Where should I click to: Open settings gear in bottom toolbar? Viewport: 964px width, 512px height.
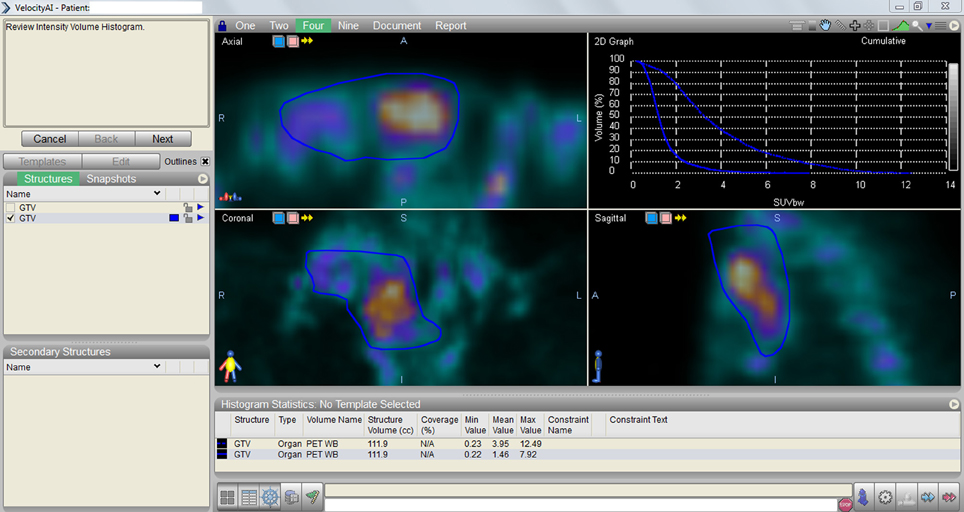(885, 497)
